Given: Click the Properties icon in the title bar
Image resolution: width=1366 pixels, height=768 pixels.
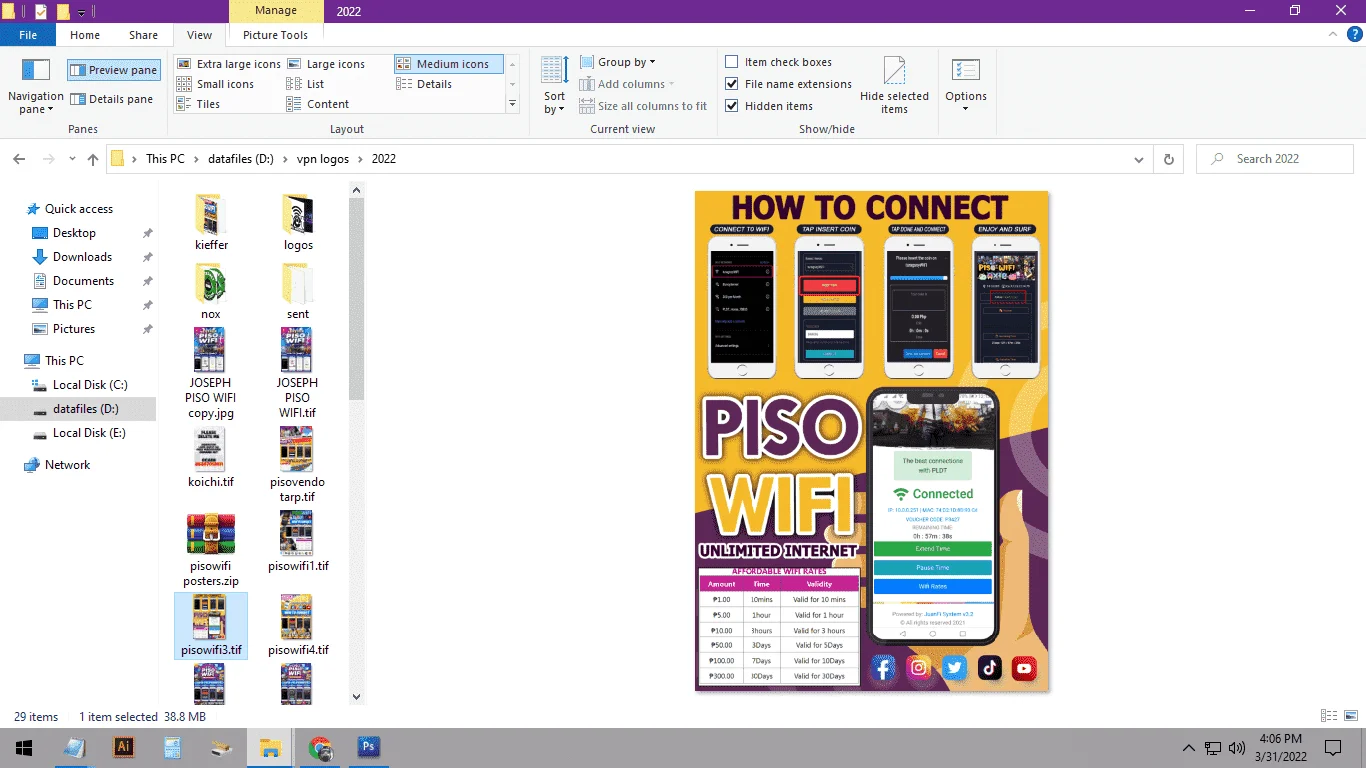Looking at the screenshot, I should coord(41,12).
